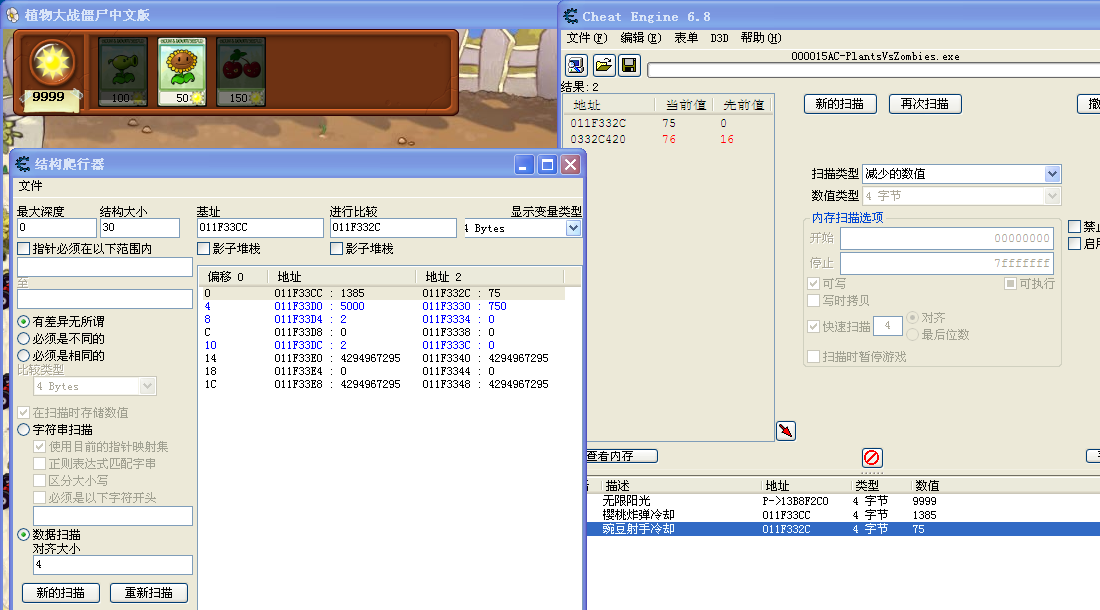Toggle 影子堆栈 checkbox under 基址
This screenshot has height=610, width=1100.
[x=204, y=249]
